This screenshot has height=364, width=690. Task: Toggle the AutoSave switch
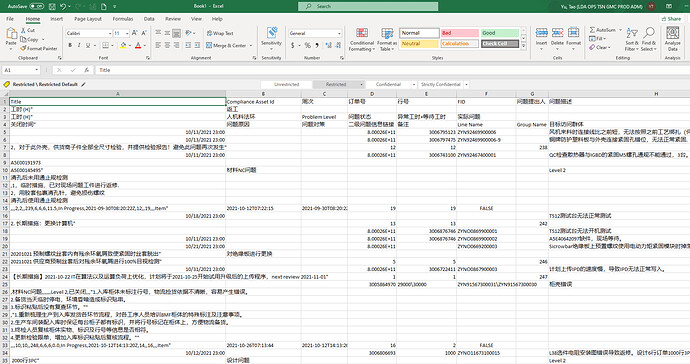pos(37,7)
